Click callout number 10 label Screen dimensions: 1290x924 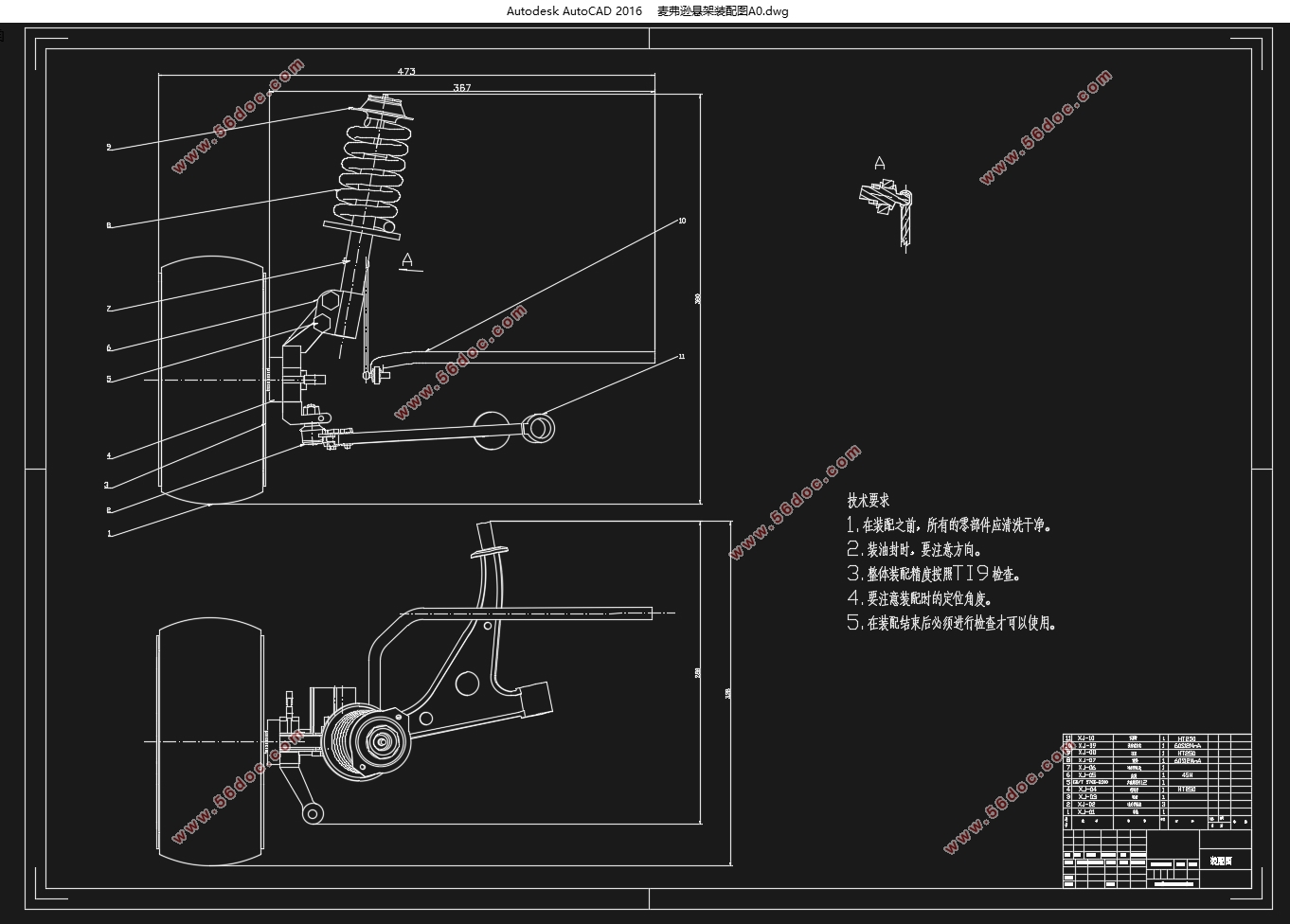[682, 221]
